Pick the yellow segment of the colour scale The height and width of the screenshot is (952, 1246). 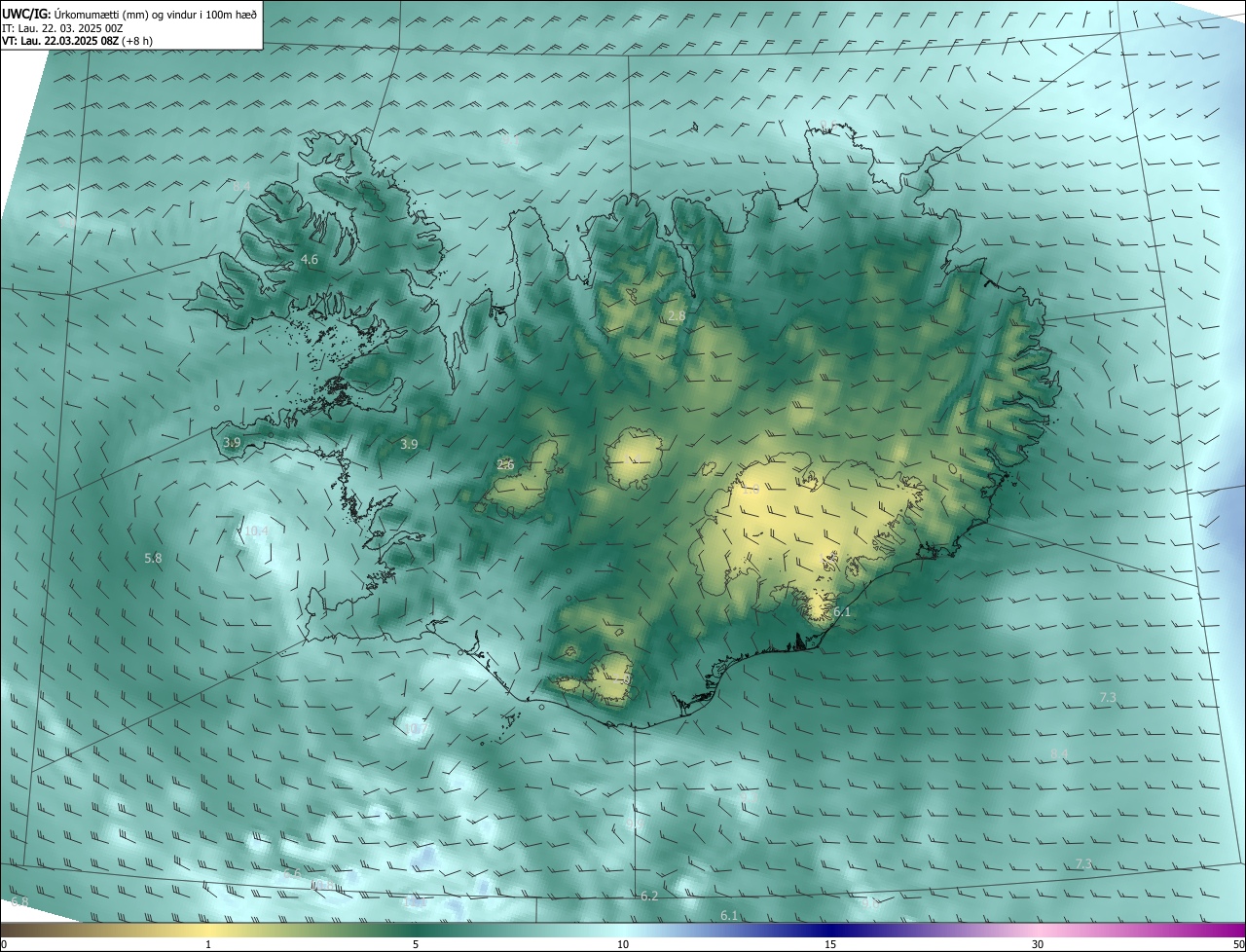point(208,931)
